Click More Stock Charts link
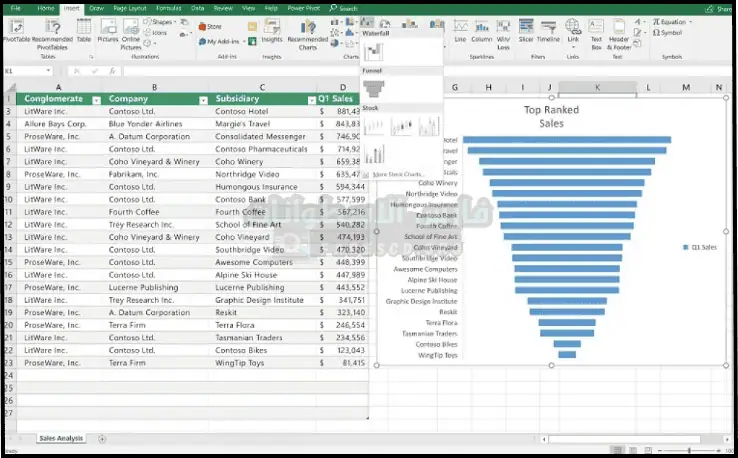Viewport: 738px width, 458px height. click(396, 174)
